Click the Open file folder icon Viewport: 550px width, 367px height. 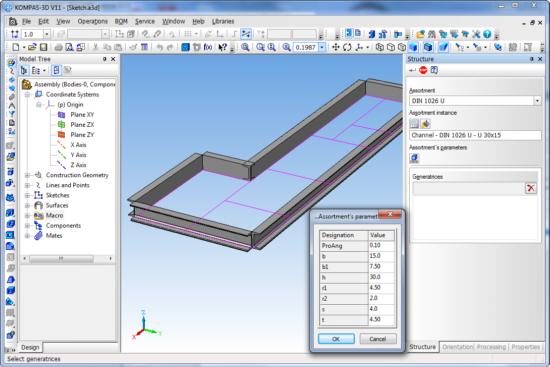pos(32,47)
